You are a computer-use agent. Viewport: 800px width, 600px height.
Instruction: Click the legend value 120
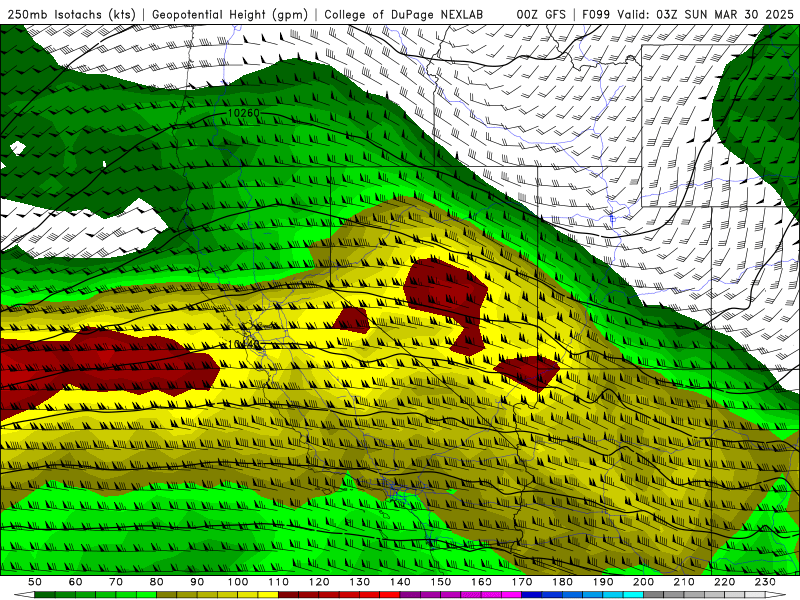319,582
